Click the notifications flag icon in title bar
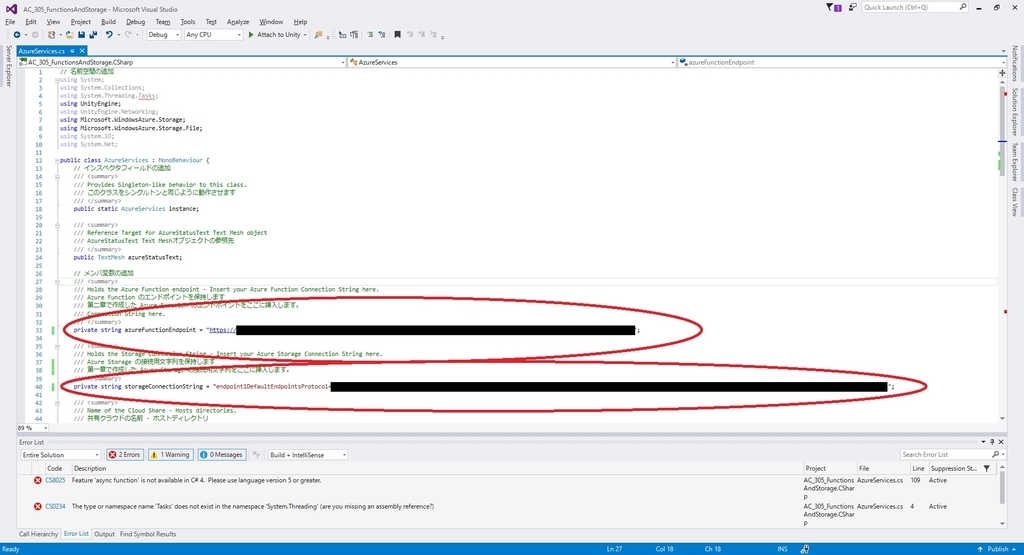Screen dimensions: 1024x555 click(833, 7)
